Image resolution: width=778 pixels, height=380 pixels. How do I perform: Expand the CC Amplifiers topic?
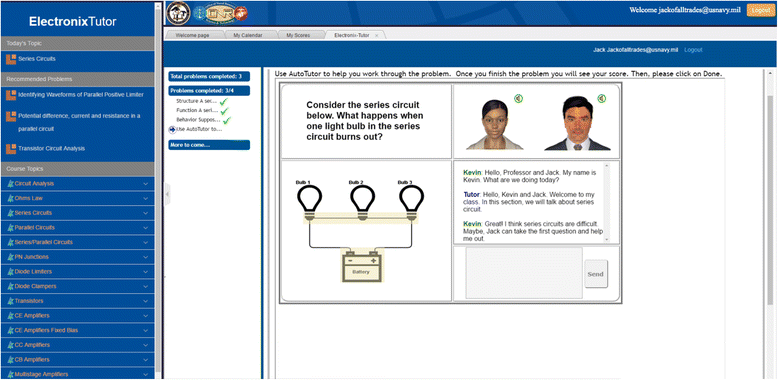point(145,345)
